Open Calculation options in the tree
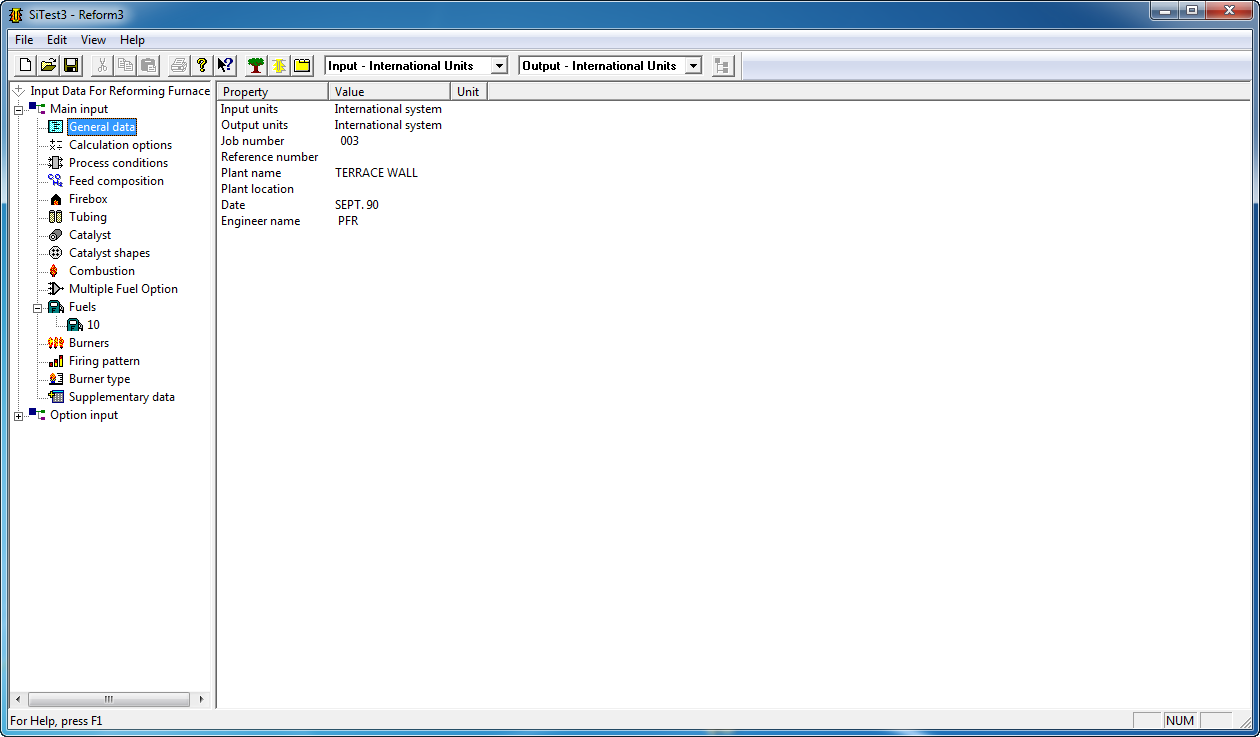The image size is (1260, 737). click(120, 145)
